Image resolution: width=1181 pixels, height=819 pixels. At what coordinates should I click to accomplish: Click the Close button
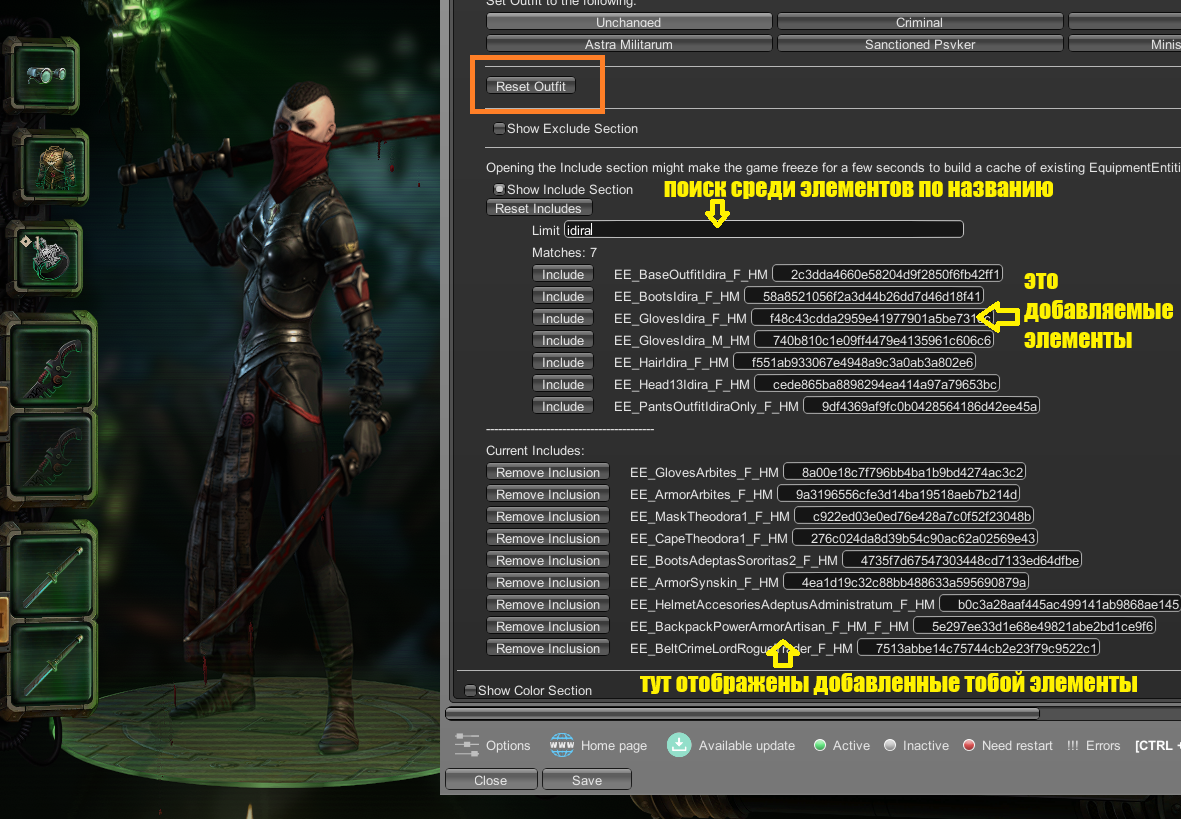490,780
